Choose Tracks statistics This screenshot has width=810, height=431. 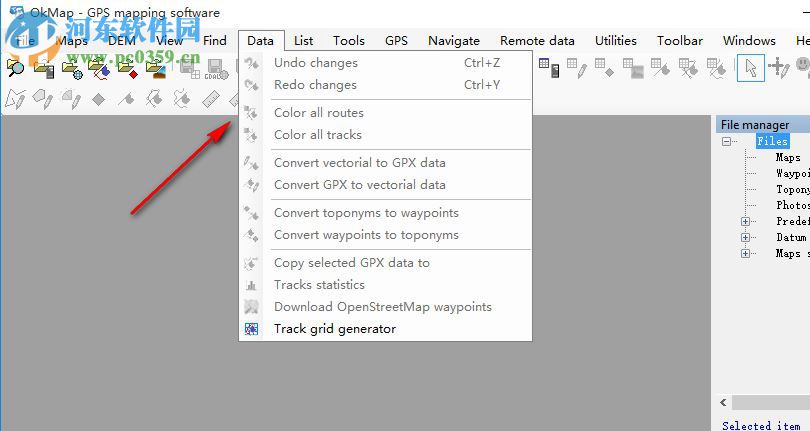tap(385, 285)
